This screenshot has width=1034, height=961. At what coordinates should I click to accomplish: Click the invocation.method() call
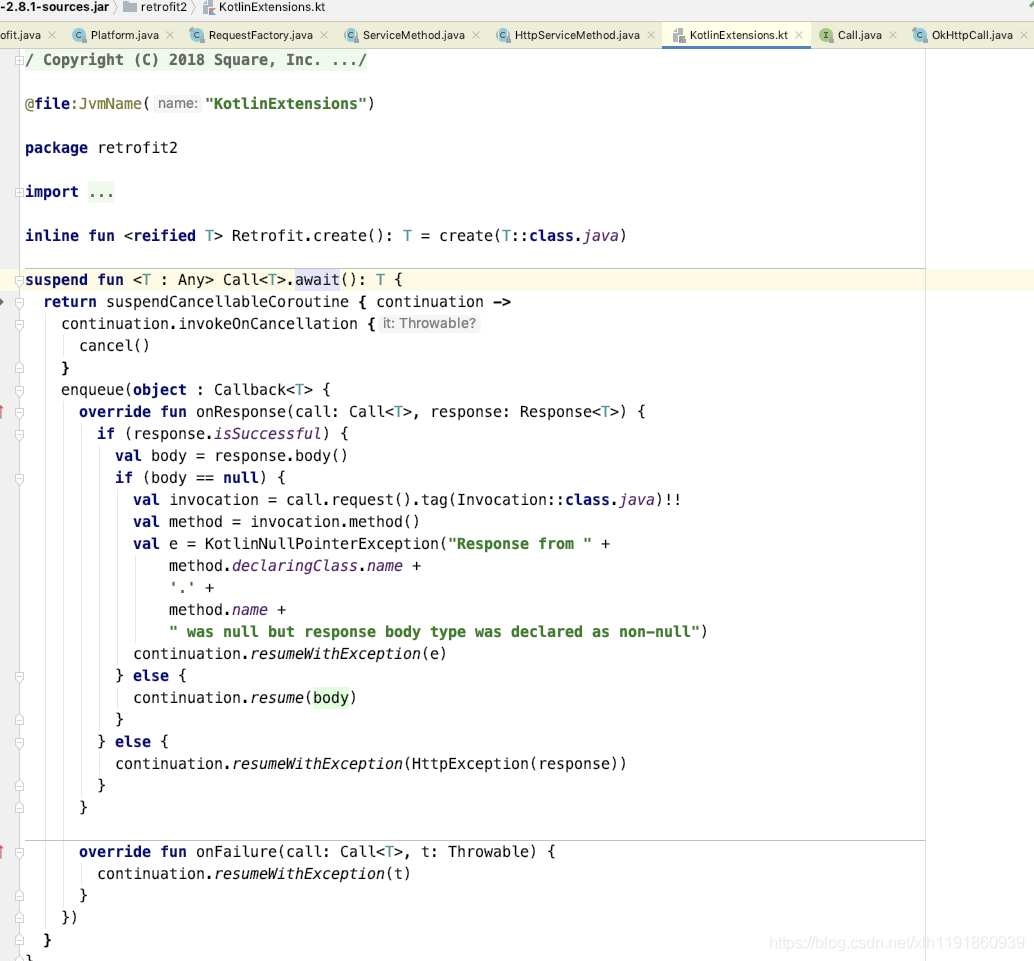(x=335, y=522)
